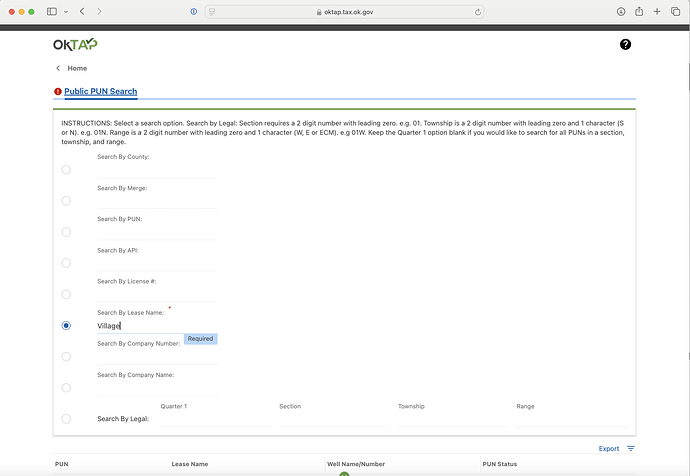The width and height of the screenshot is (690, 476).
Task: Go back with Safari's back arrow
Action: click(x=82, y=11)
